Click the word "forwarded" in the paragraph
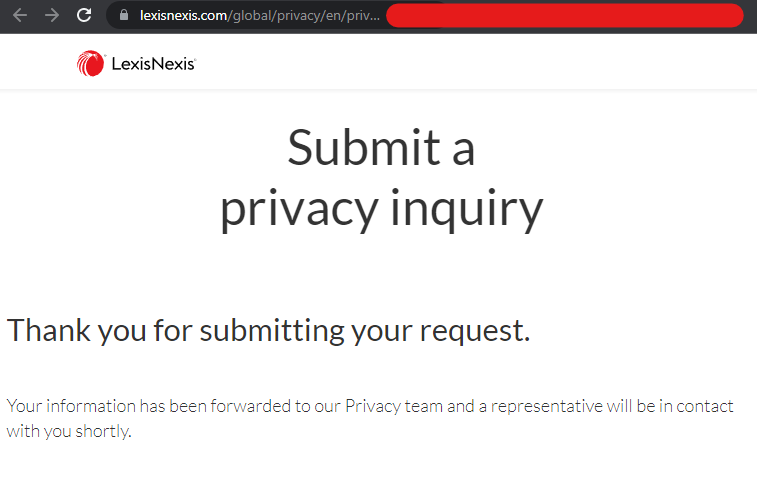757x484 pixels. (x=250, y=406)
